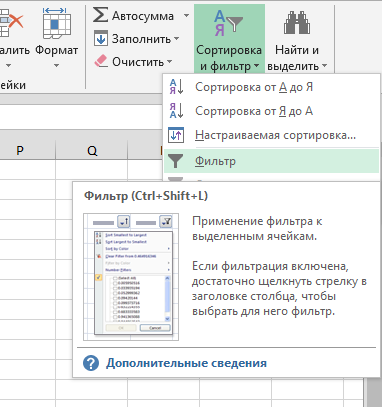
Task: Expand the Заполнить dropdown arrow
Action: [x=176, y=39]
